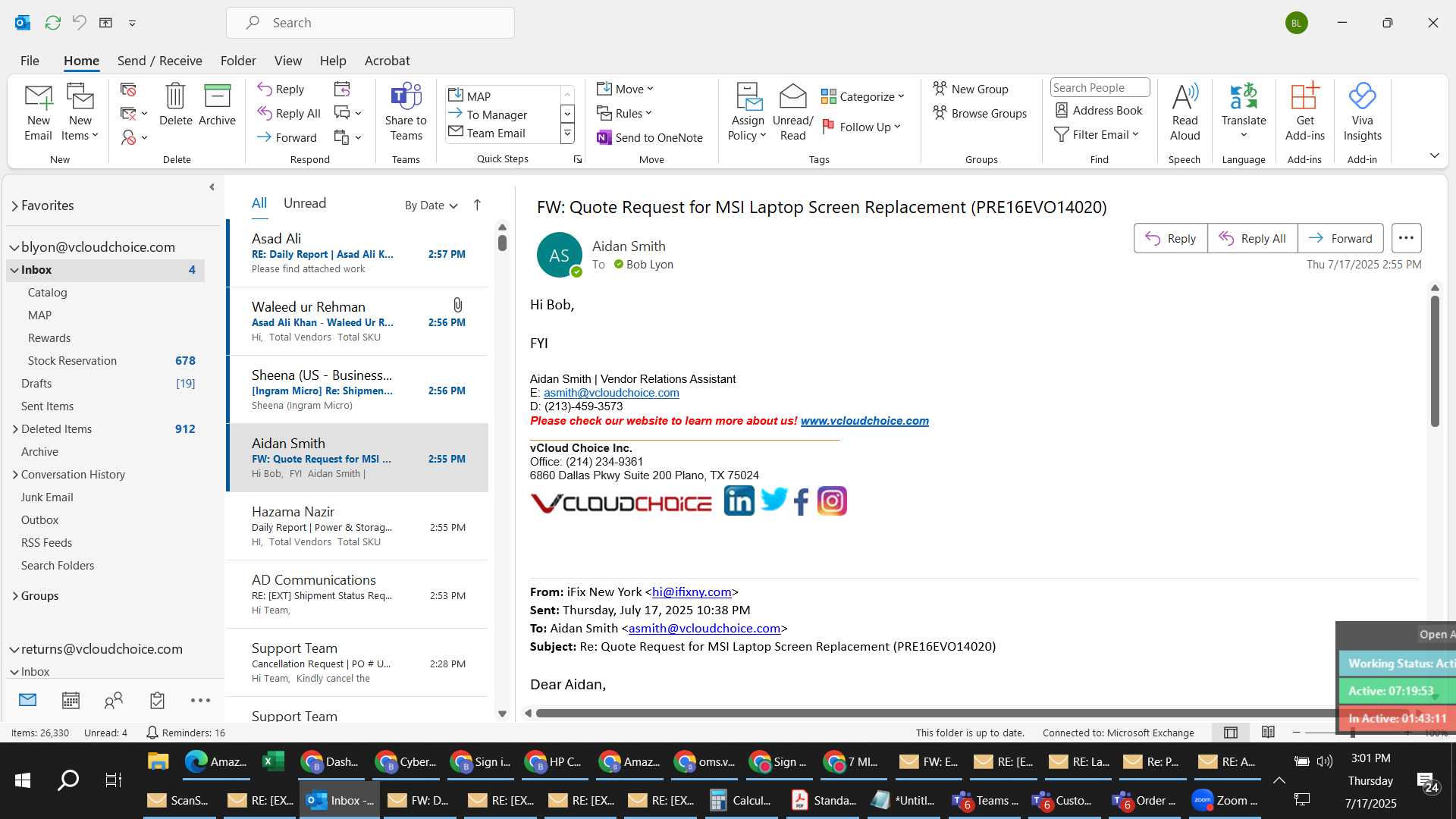The height and width of the screenshot is (819, 1456).
Task: Click Forward in the Respond group
Action: 287,137
